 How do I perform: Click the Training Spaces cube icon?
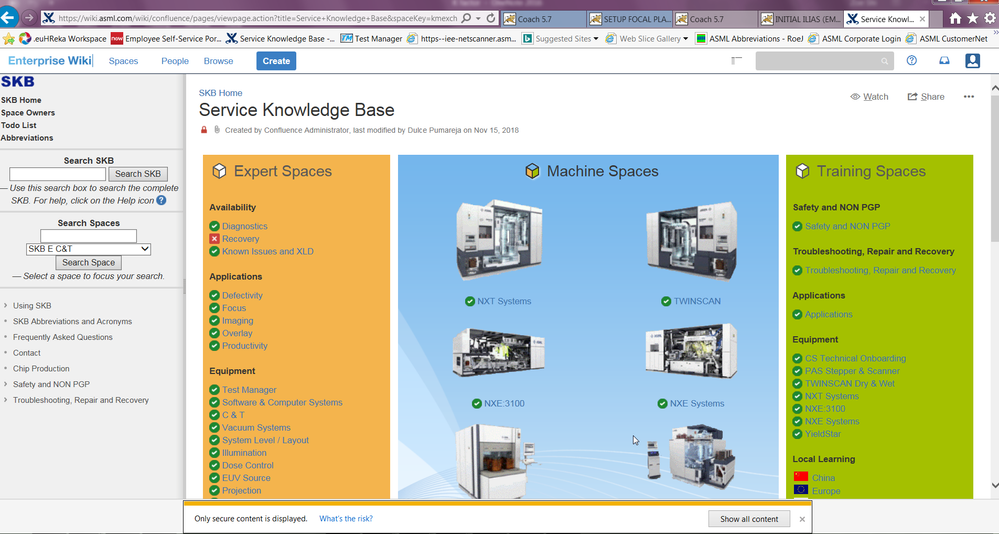click(x=803, y=171)
